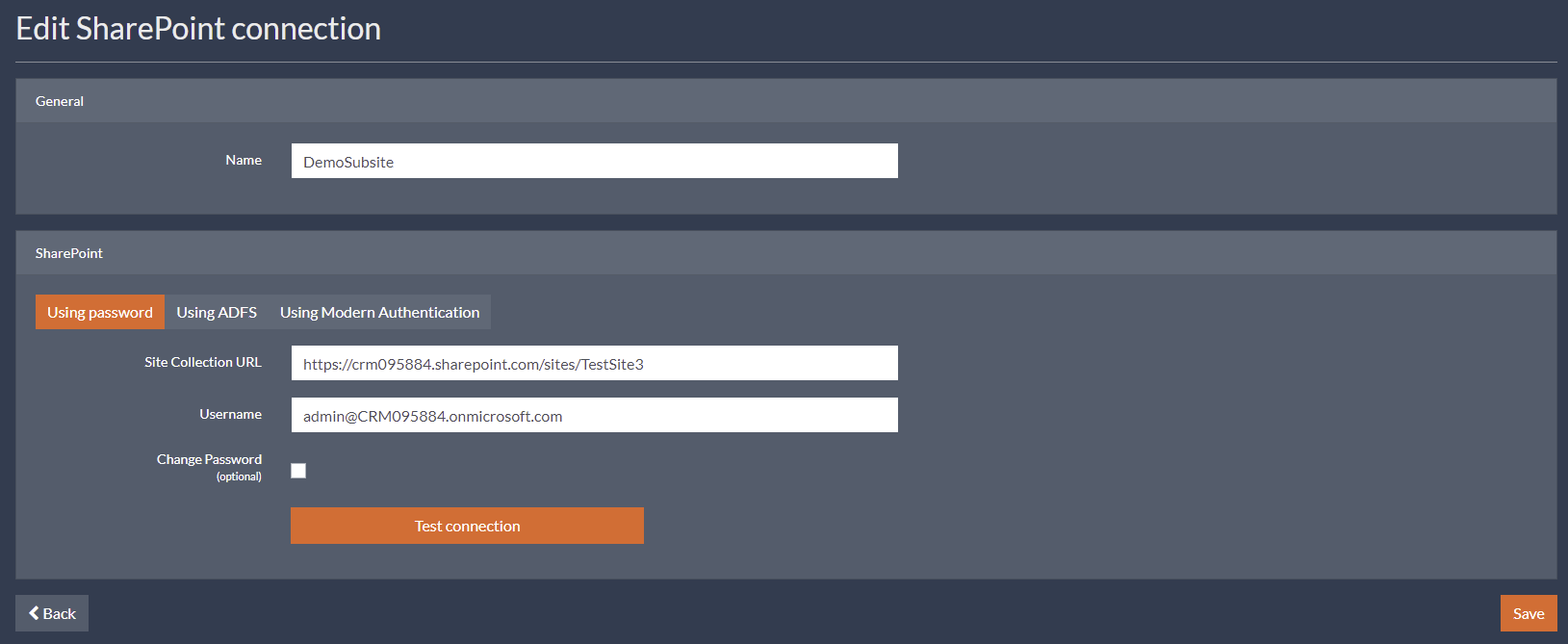Click into the Username field
The width and height of the screenshot is (1568, 644).
point(595,415)
